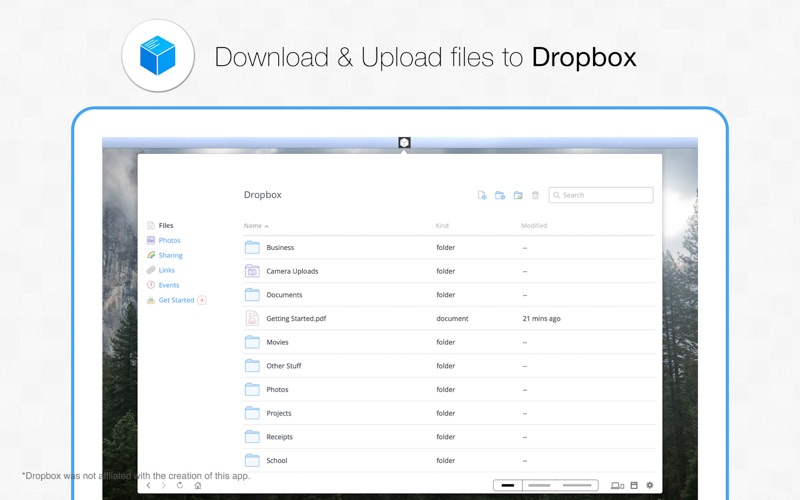Image resolution: width=800 pixels, height=500 pixels.
Task: Click the Get Started badge count
Action: click(202, 300)
